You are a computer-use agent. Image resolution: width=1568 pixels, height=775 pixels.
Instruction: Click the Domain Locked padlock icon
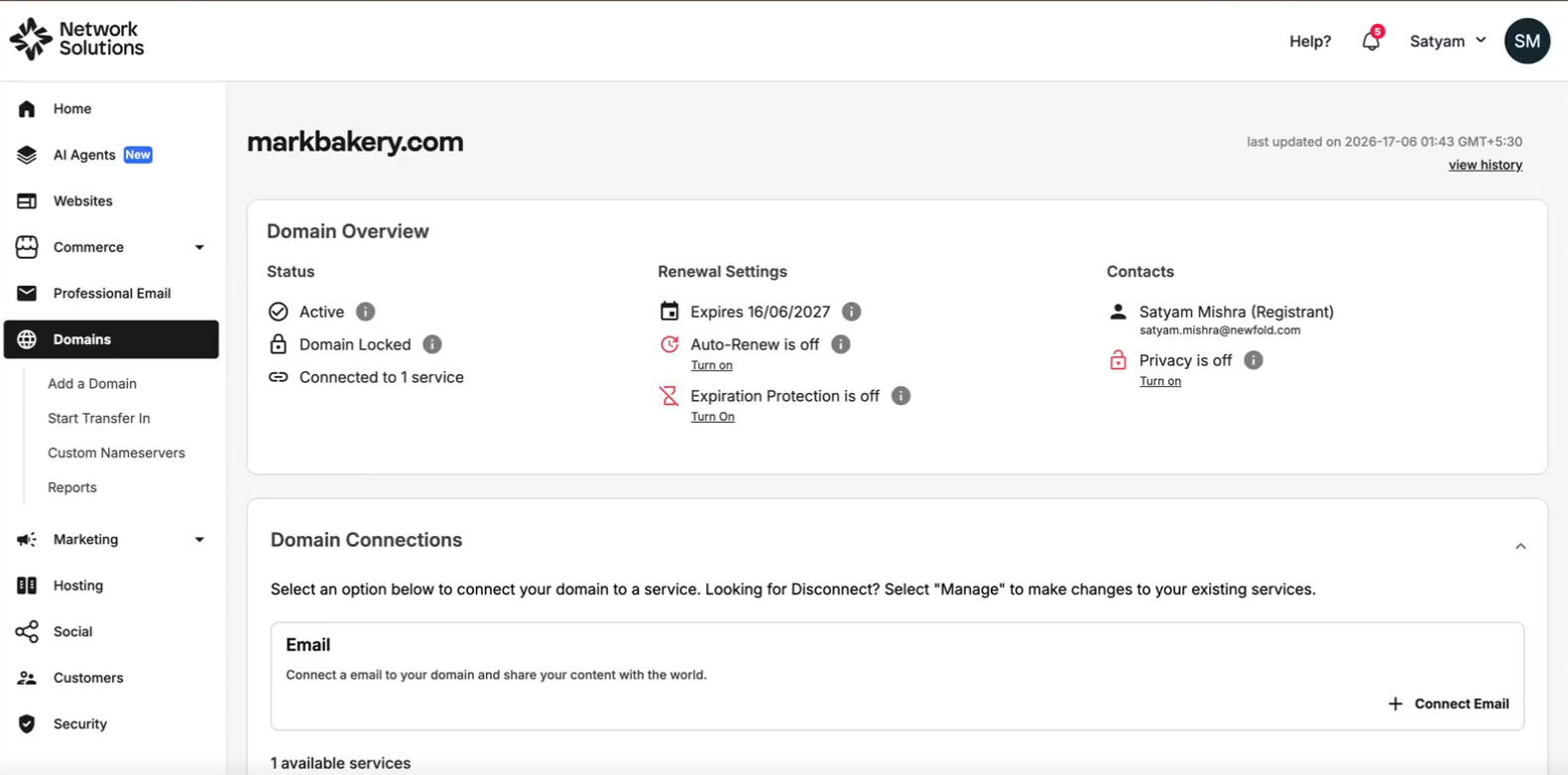tap(279, 344)
